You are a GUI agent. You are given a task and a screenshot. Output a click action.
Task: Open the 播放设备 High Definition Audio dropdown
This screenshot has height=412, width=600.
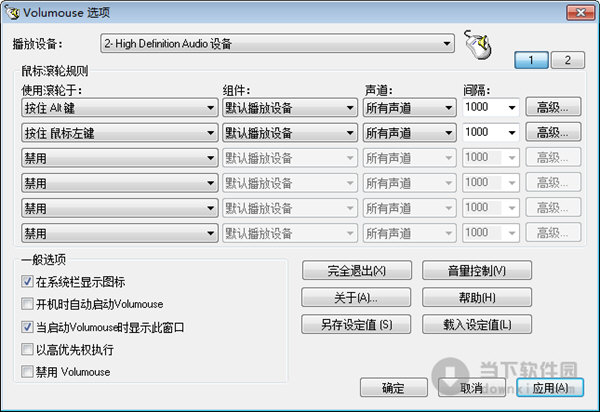[277, 44]
